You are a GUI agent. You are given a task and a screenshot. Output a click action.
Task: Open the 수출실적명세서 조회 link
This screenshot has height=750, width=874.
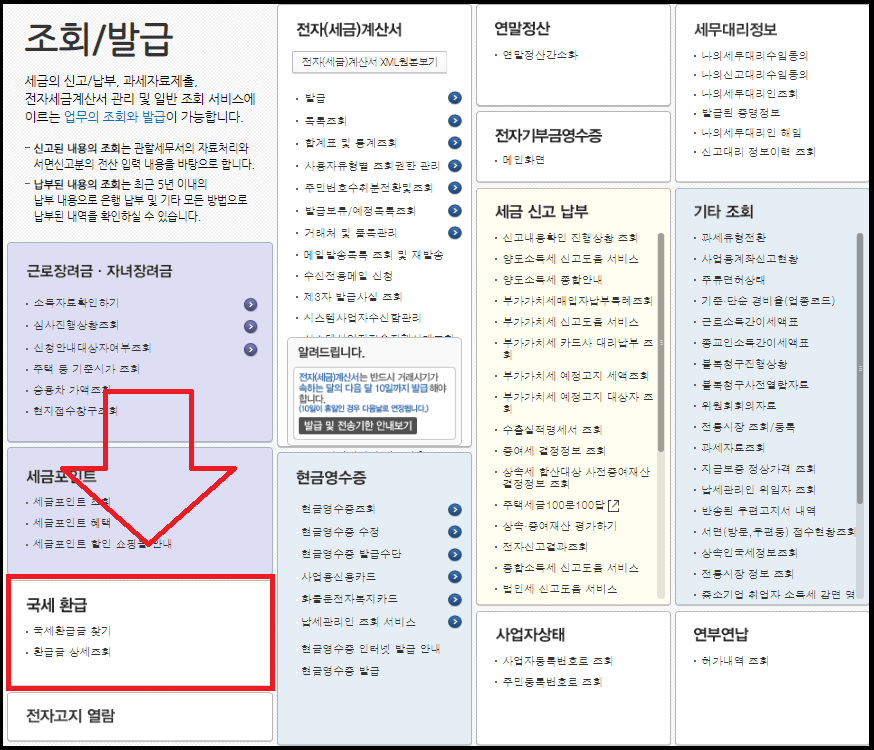pos(552,430)
